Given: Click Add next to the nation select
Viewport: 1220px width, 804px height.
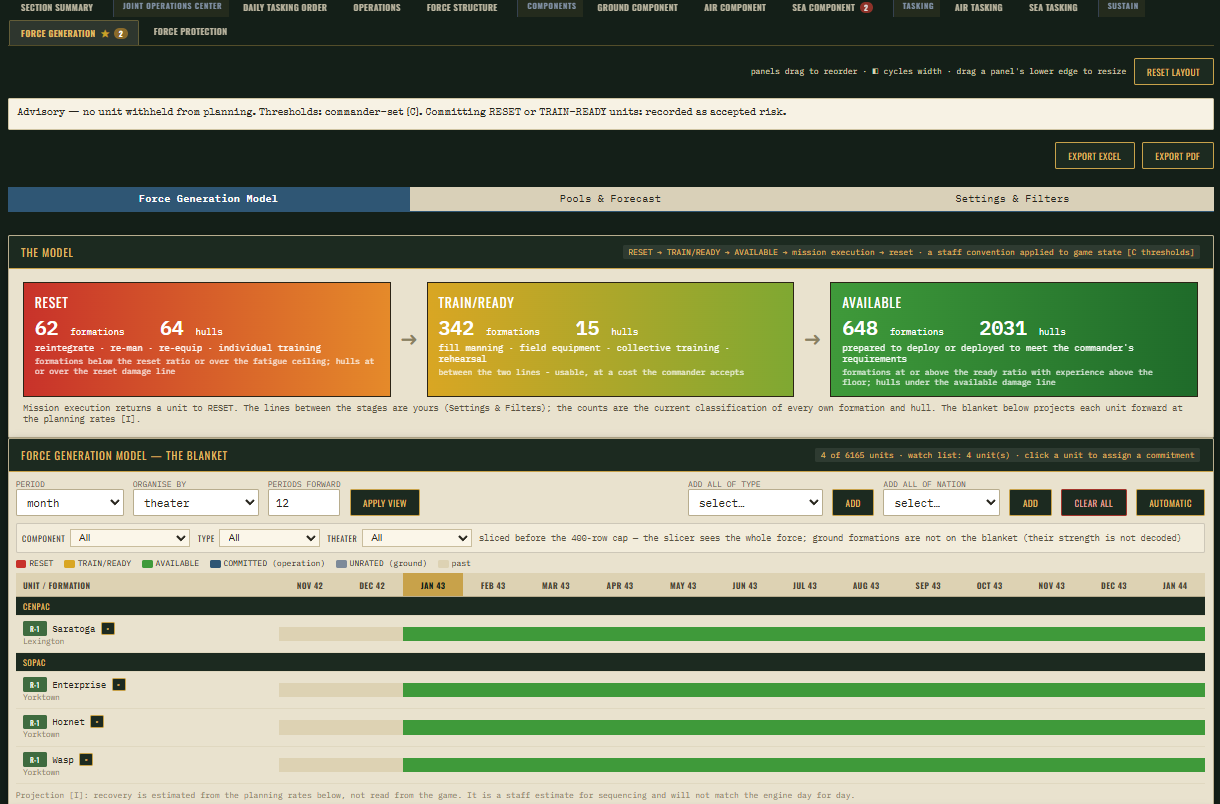Looking at the screenshot, I should 1030,502.
